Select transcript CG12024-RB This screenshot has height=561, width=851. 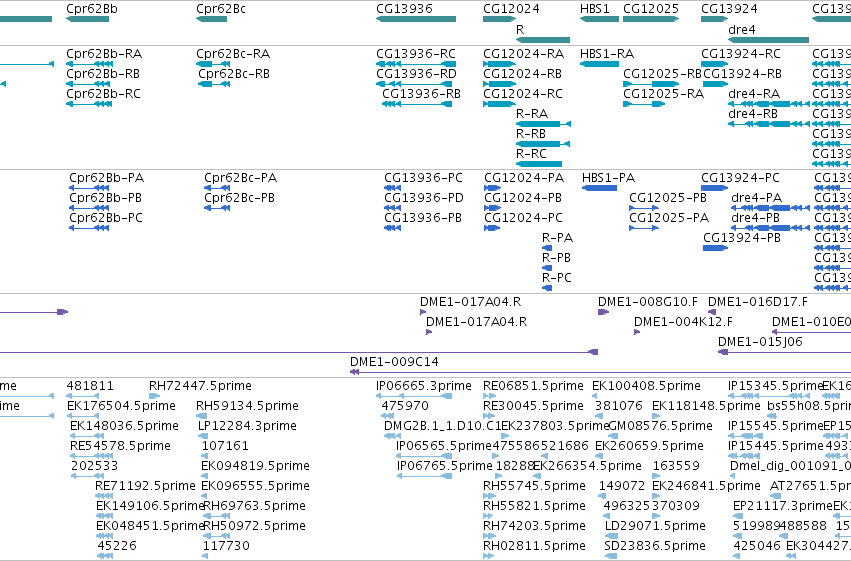coord(523,74)
